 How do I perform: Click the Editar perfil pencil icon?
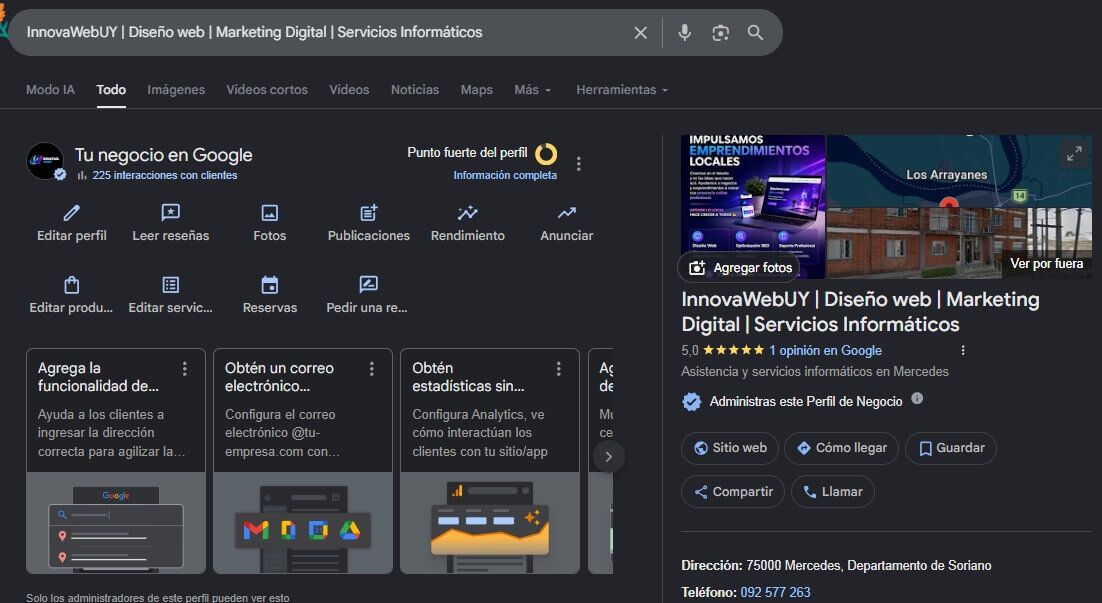(x=72, y=212)
